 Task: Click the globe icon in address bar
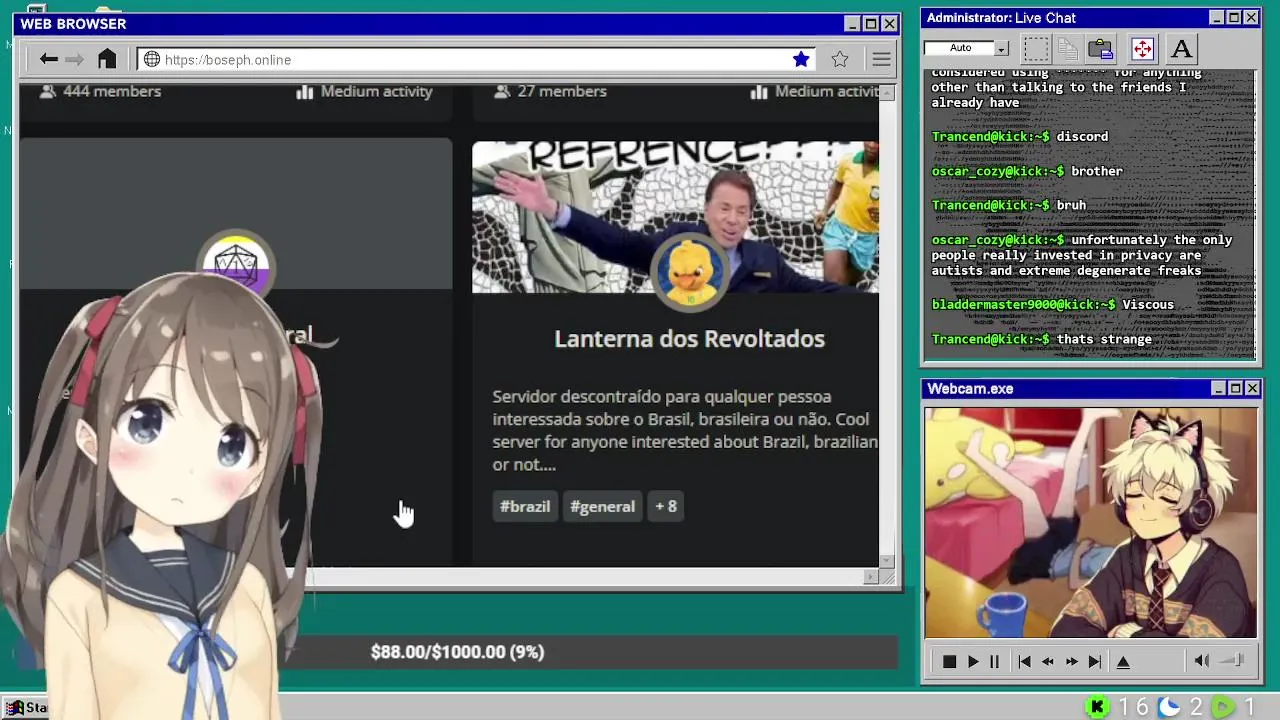(x=152, y=59)
